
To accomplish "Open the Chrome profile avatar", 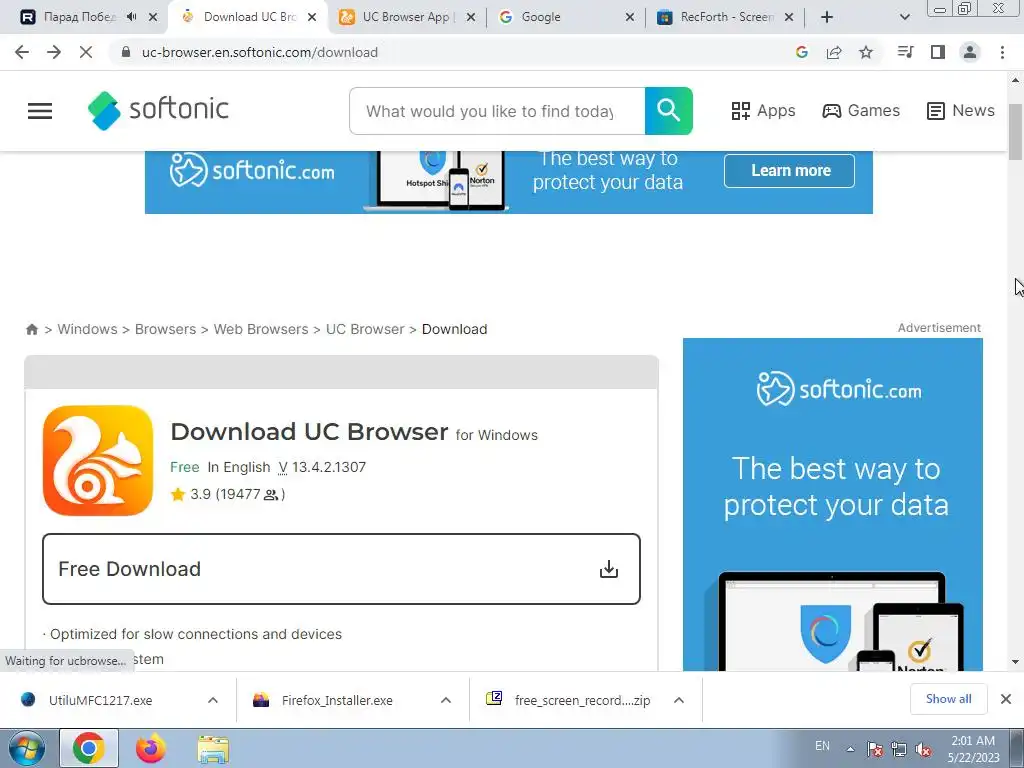I will click(970, 52).
